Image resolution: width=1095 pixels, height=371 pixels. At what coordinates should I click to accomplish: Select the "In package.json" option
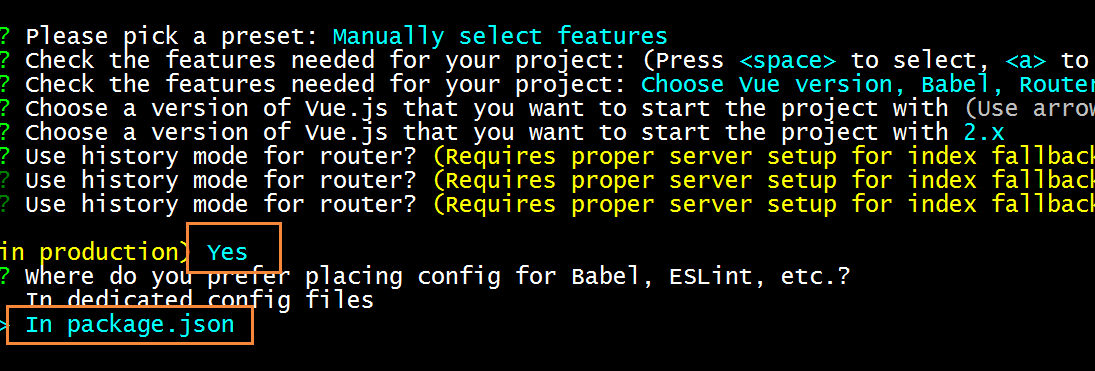tap(129, 325)
